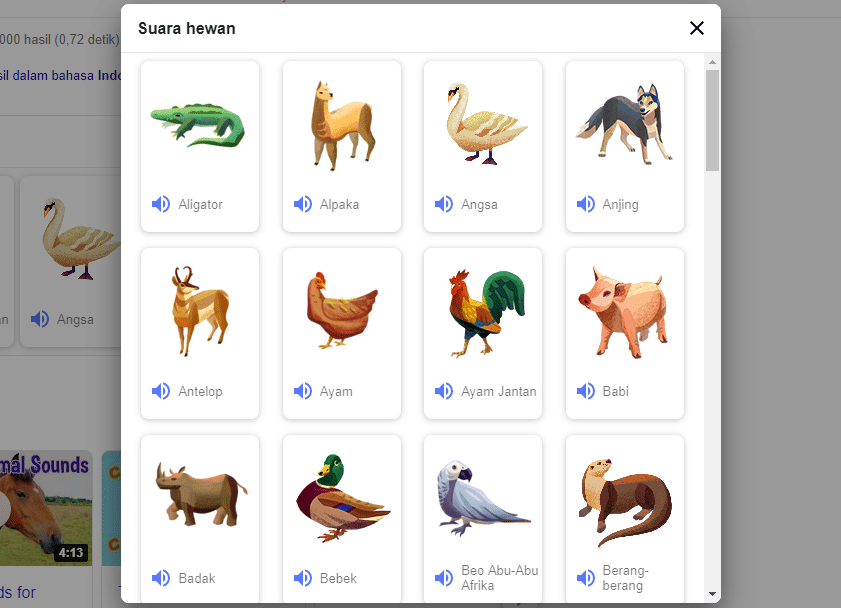Play the Ayam Jantan speaker icon
The width and height of the screenshot is (841, 608).
[x=444, y=391]
